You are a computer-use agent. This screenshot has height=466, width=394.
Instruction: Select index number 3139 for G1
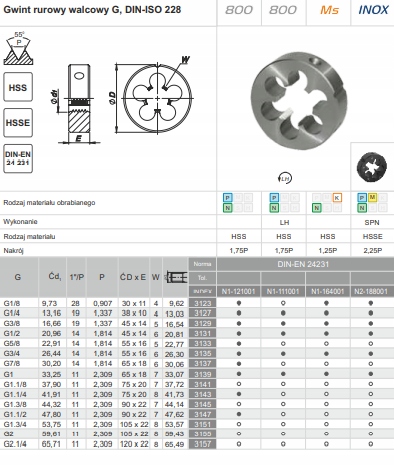tap(203, 374)
